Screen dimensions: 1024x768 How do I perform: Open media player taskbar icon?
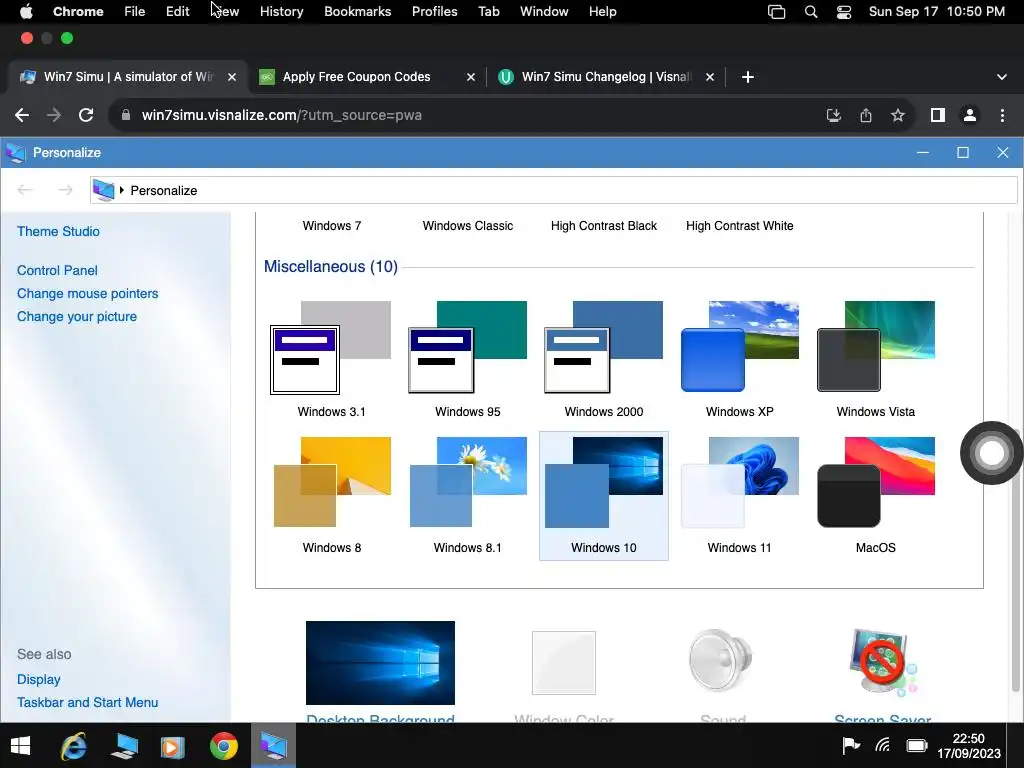pyautogui.click(x=173, y=746)
